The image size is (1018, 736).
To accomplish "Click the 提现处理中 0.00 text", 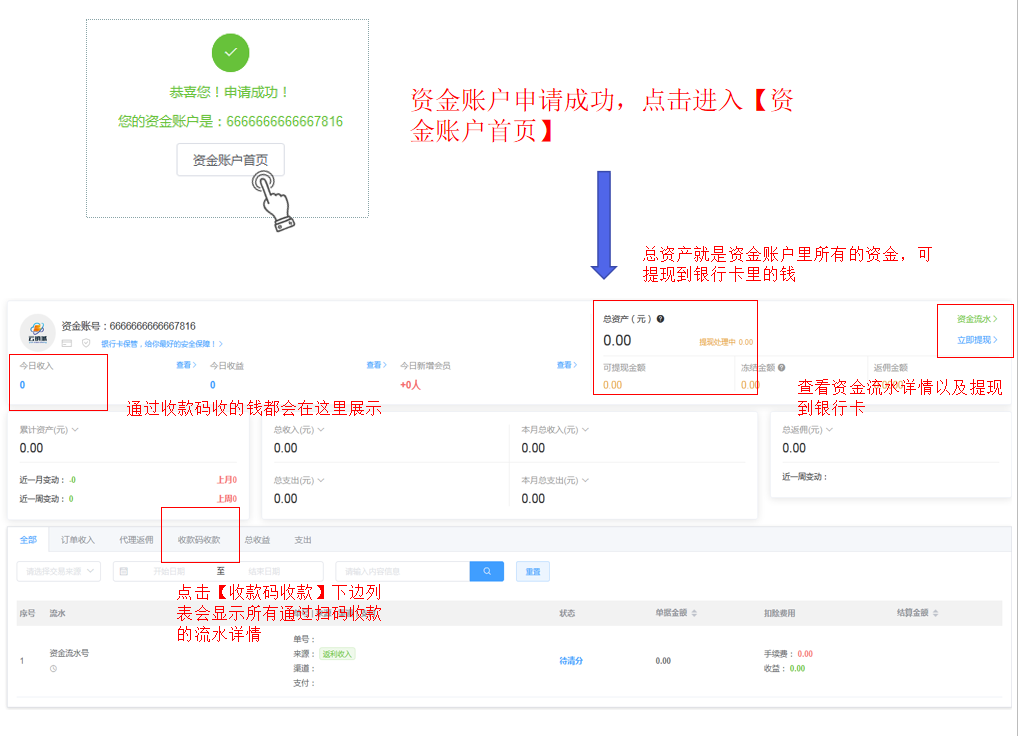I will 726,342.
